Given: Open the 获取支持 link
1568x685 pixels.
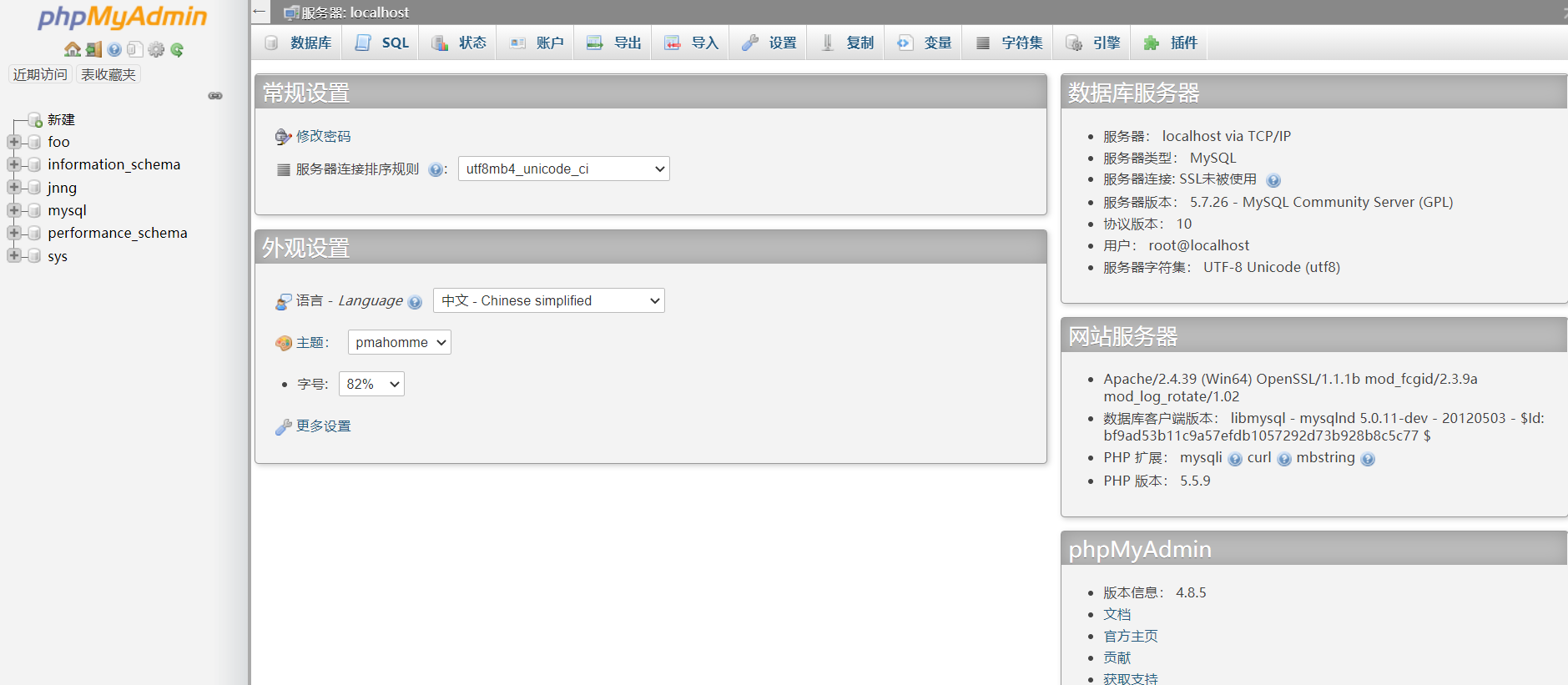Looking at the screenshot, I should pos(1130,679).
